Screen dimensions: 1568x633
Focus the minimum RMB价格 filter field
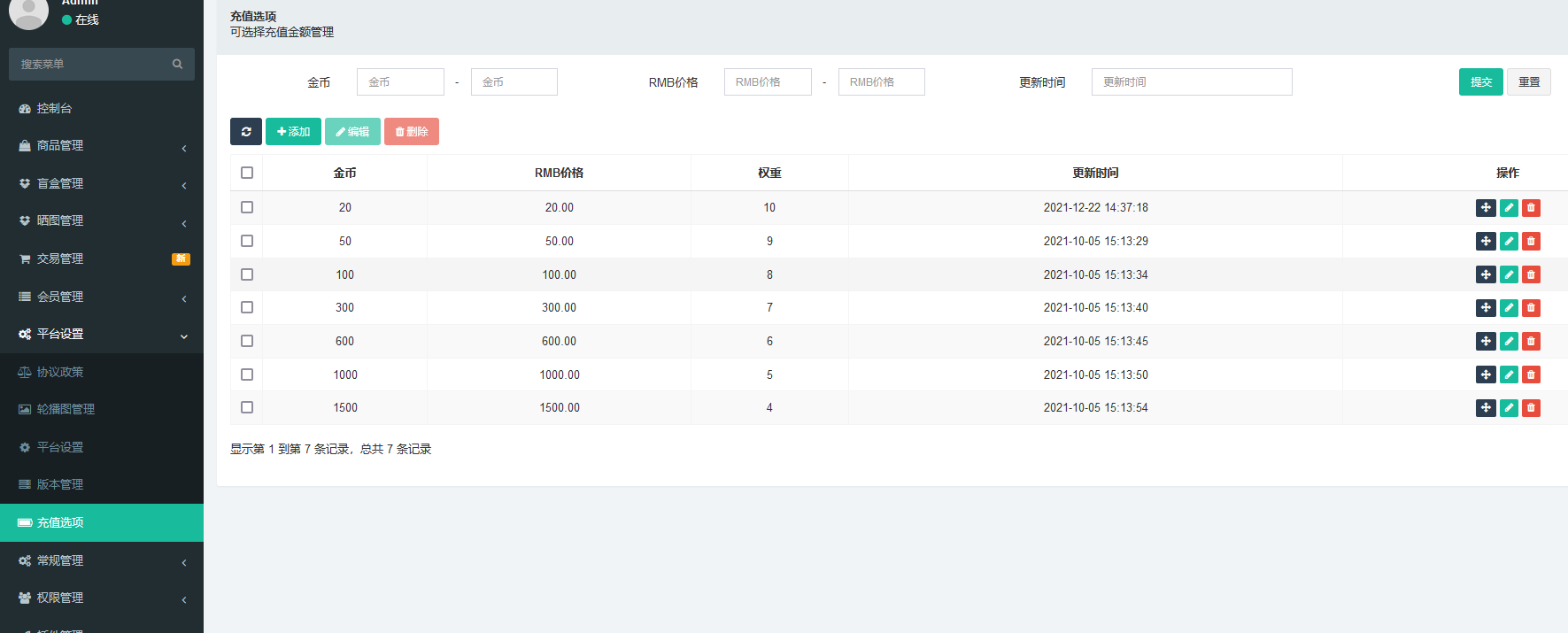[x=768, y=81]
